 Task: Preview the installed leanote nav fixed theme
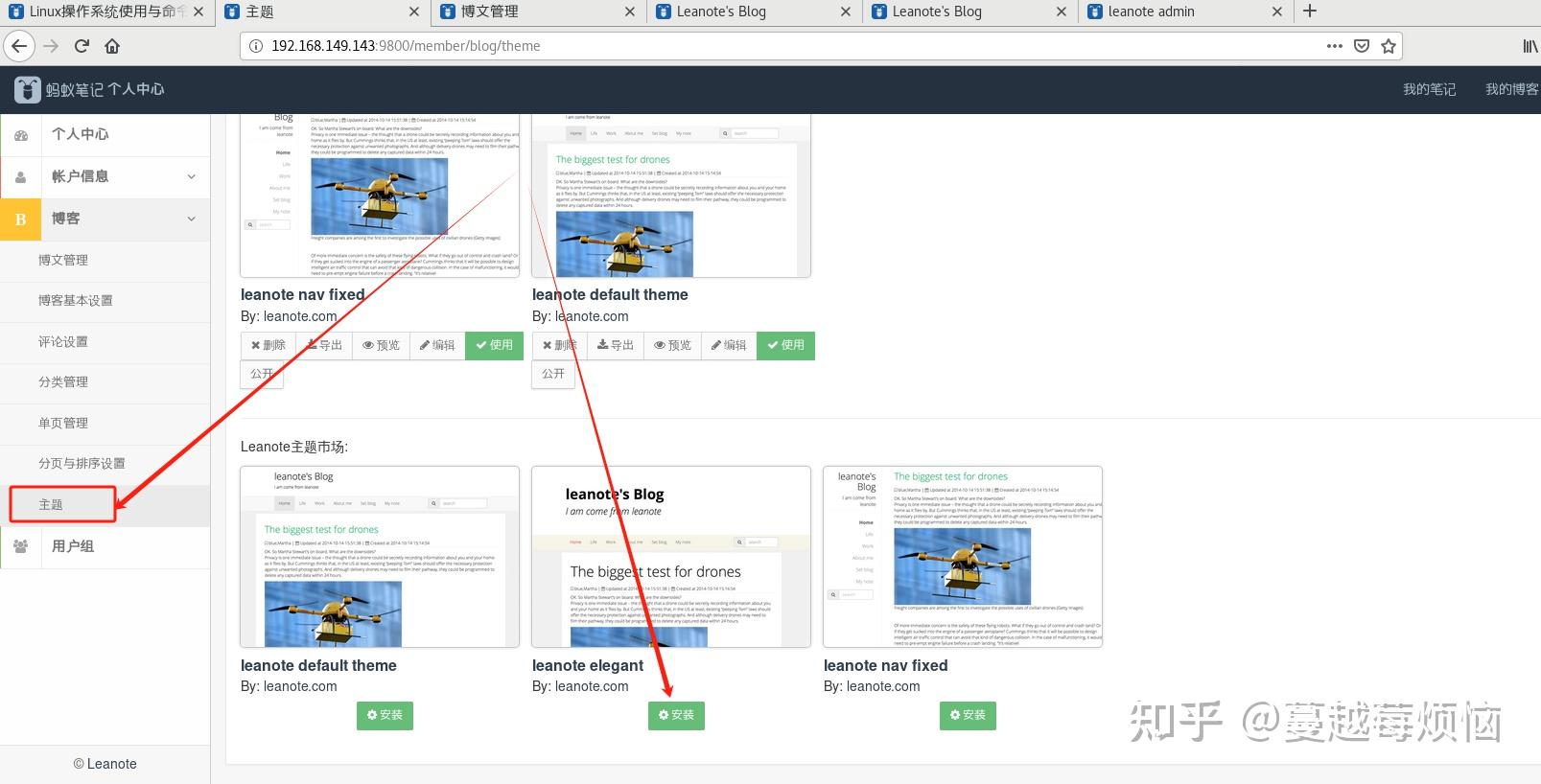381,345
